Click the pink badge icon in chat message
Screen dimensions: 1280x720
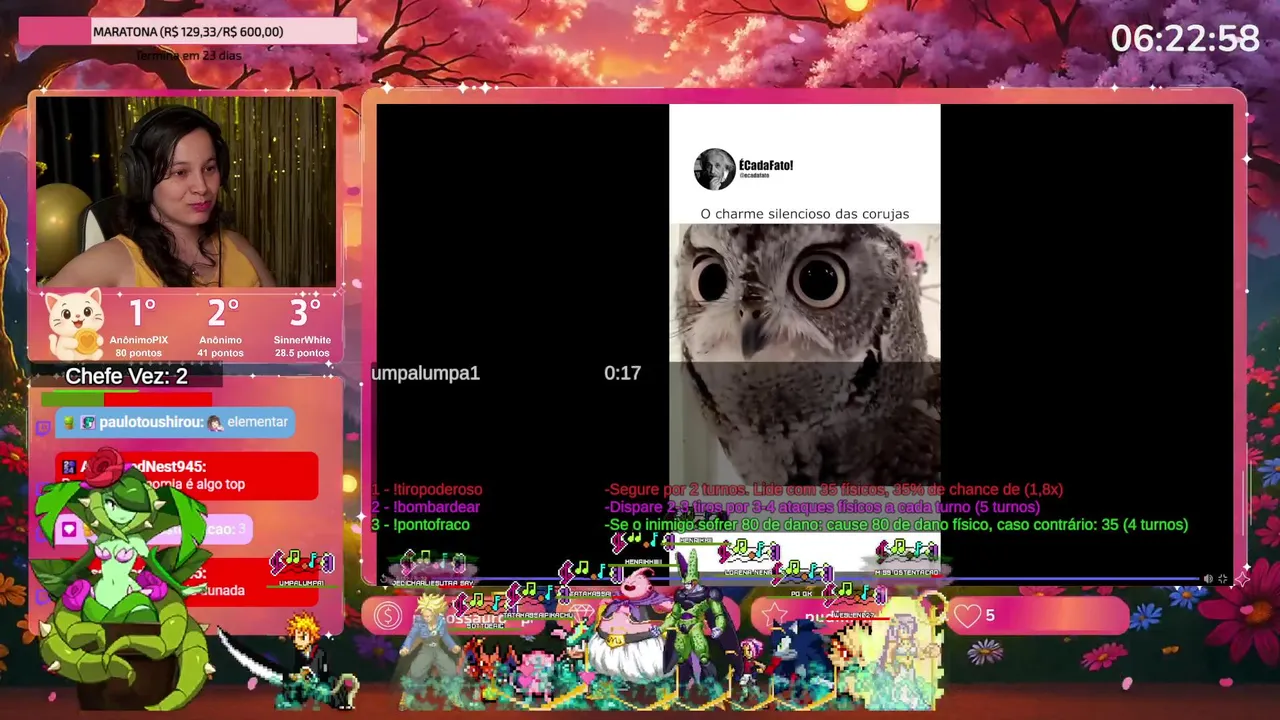pyautogui.click(x=69, y=530)
